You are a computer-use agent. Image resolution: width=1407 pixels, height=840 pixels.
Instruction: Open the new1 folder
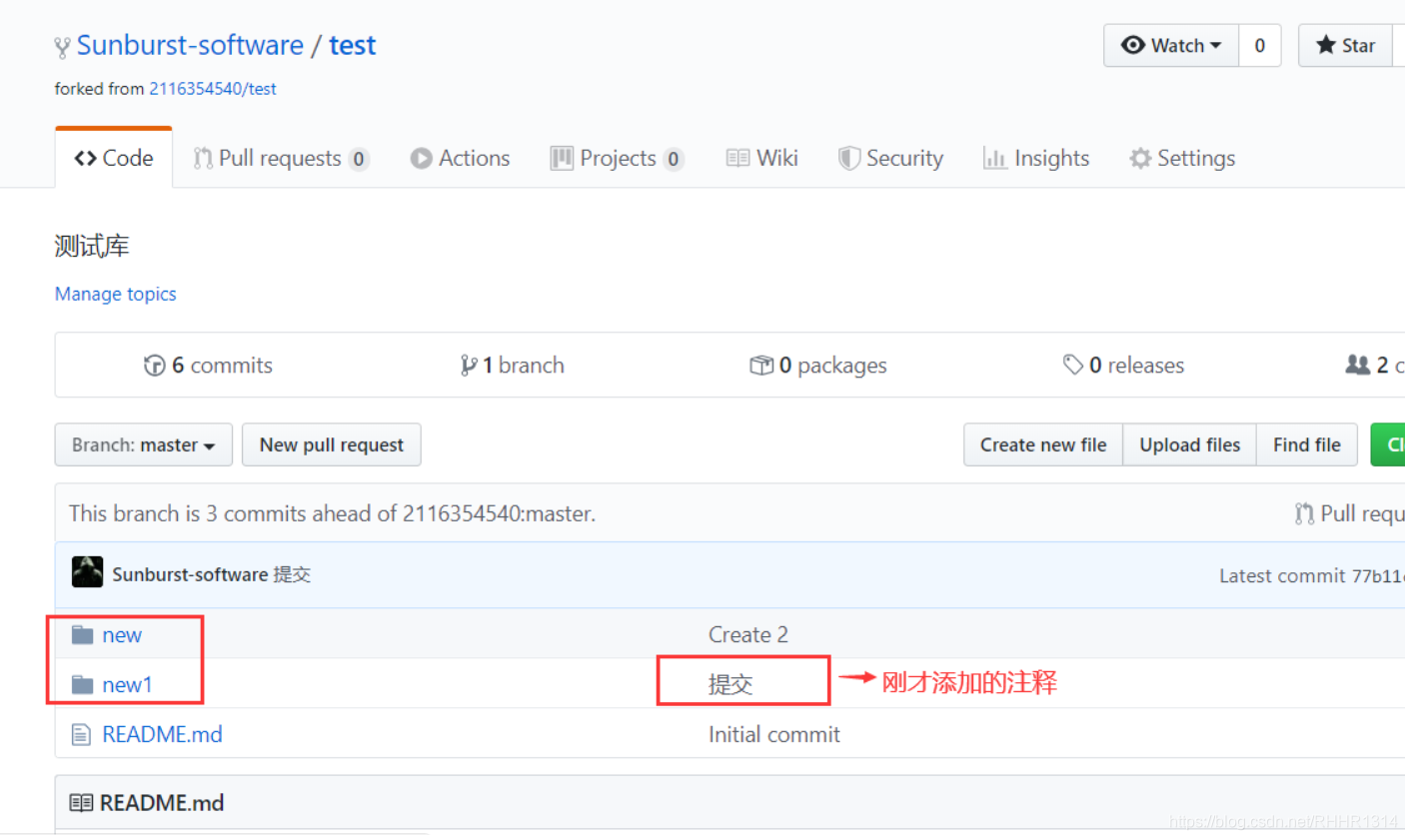[x=127, y=684]
